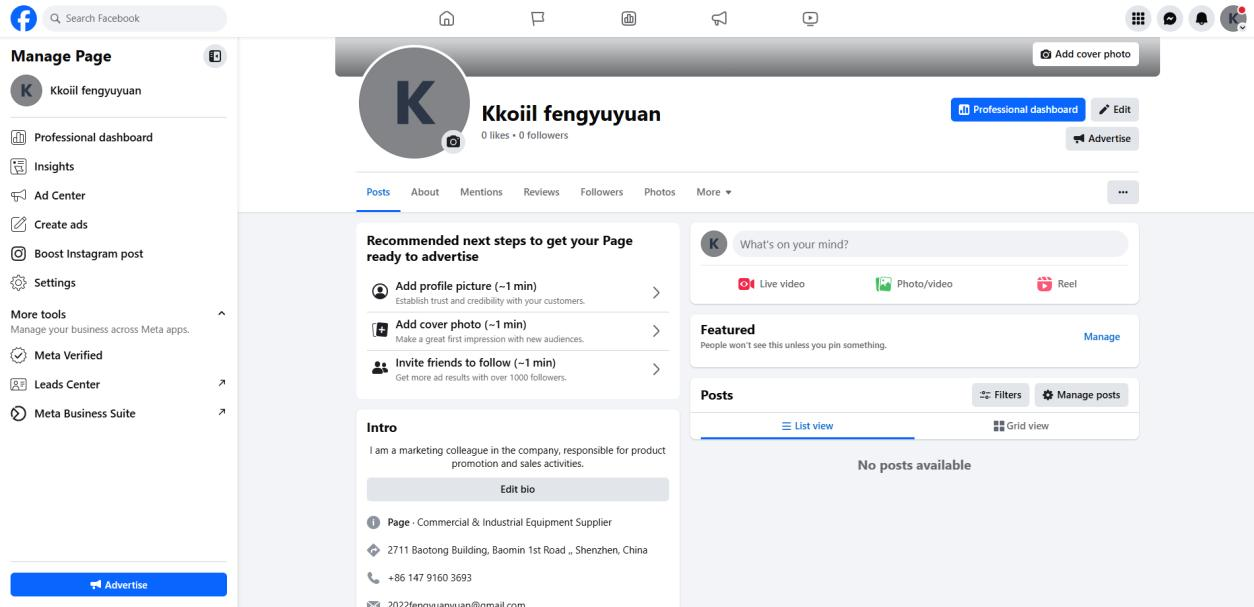The height and width of the screenshot is (607, 1254).
Task: Click the What's on your mind field
Action: (930, 244)
